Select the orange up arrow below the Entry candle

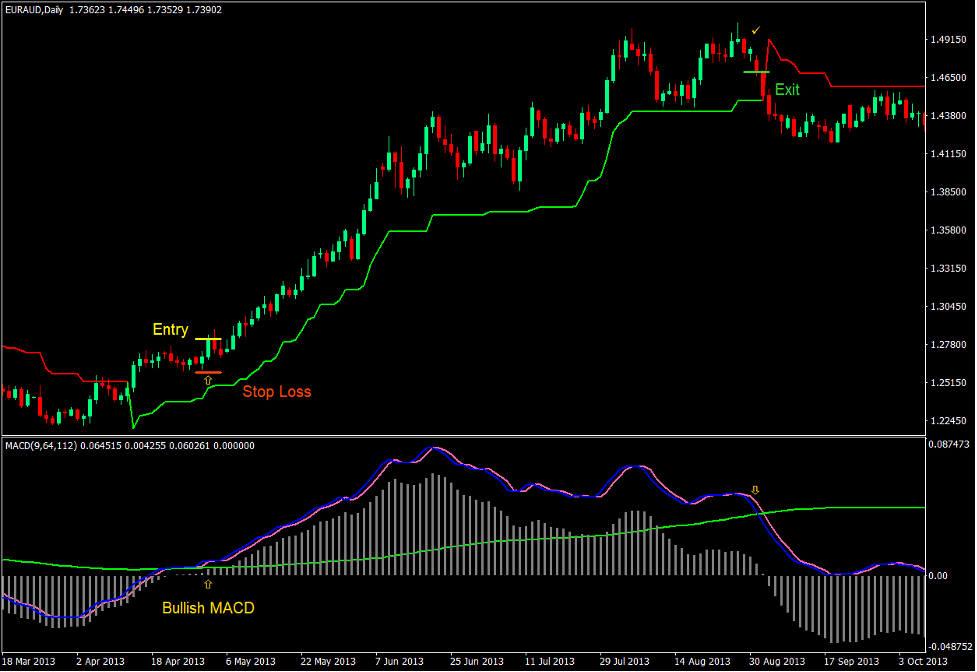point(208,378)
